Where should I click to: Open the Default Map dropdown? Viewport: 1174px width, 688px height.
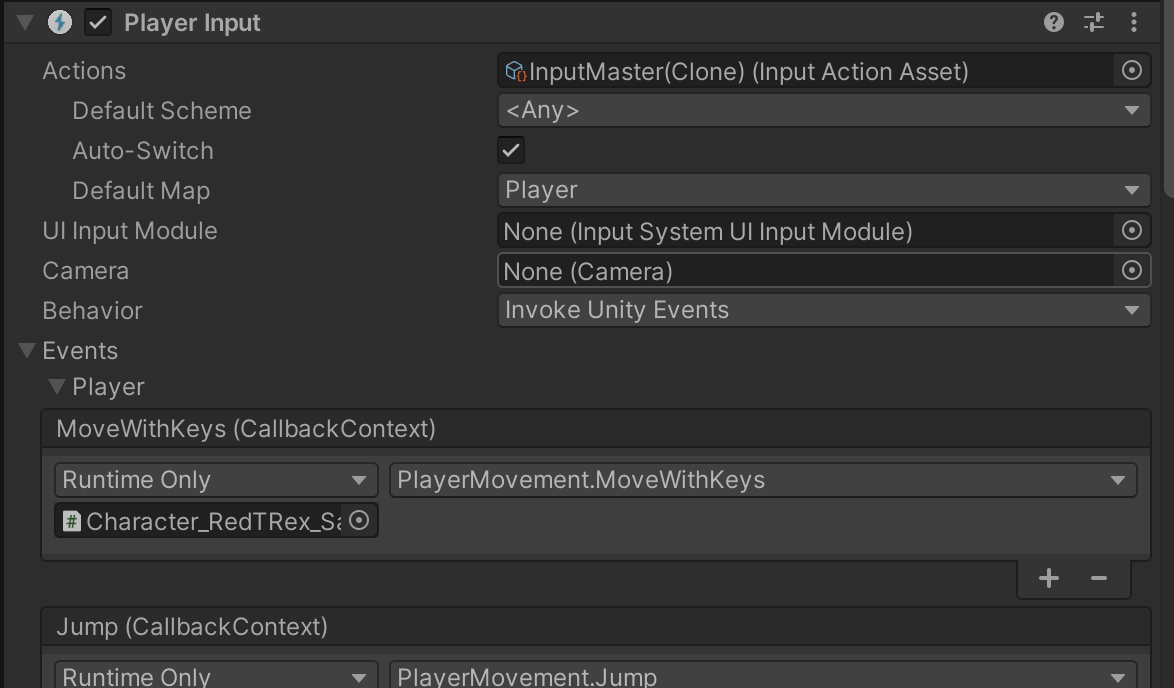[823, 190]
